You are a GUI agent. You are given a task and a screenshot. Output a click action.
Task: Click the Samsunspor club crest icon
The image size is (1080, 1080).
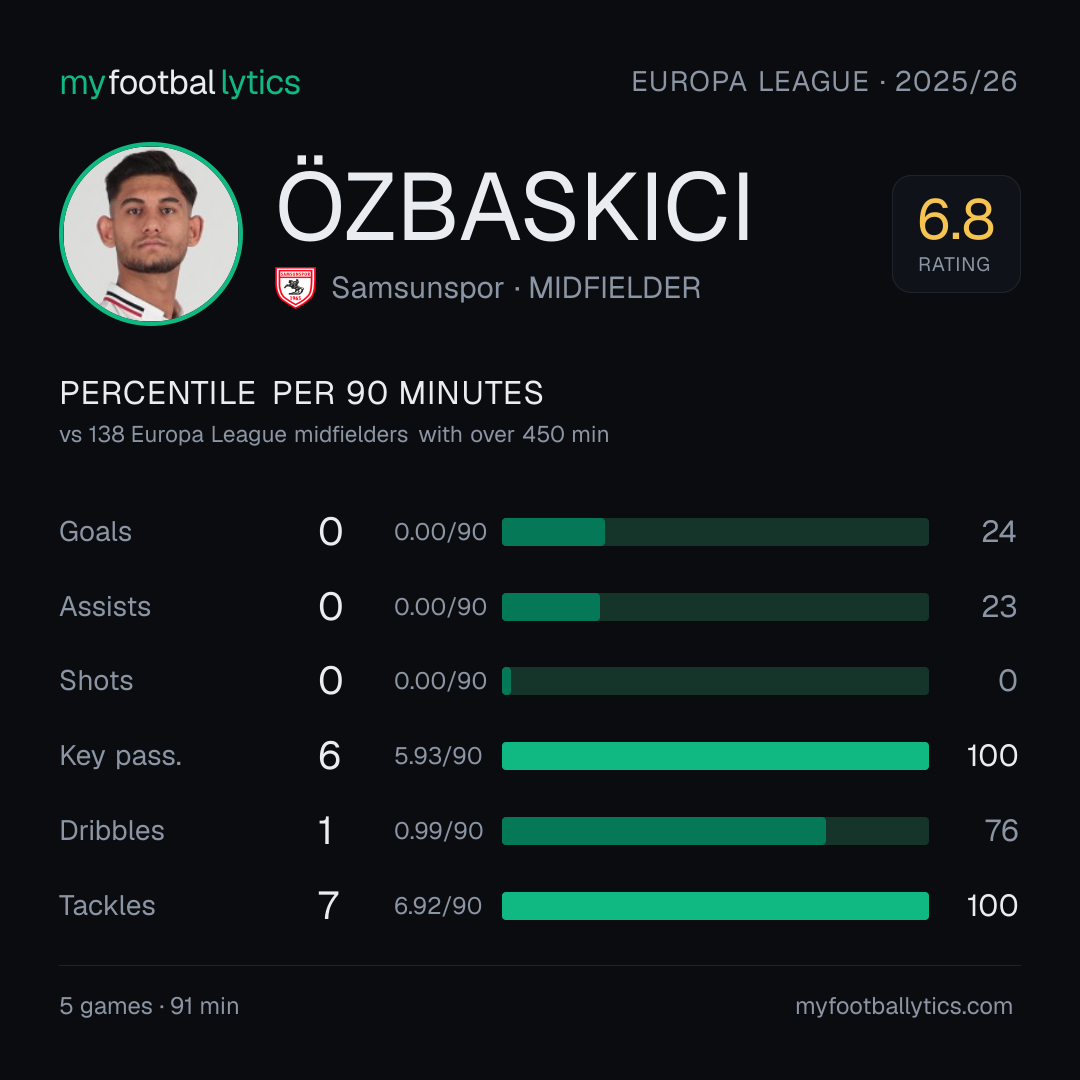(295, 287)
